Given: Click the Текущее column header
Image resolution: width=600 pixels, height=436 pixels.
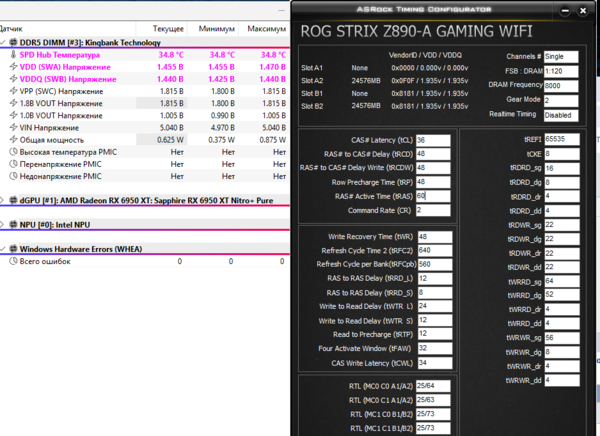Looking at the screenshot, I should point(168,29).
